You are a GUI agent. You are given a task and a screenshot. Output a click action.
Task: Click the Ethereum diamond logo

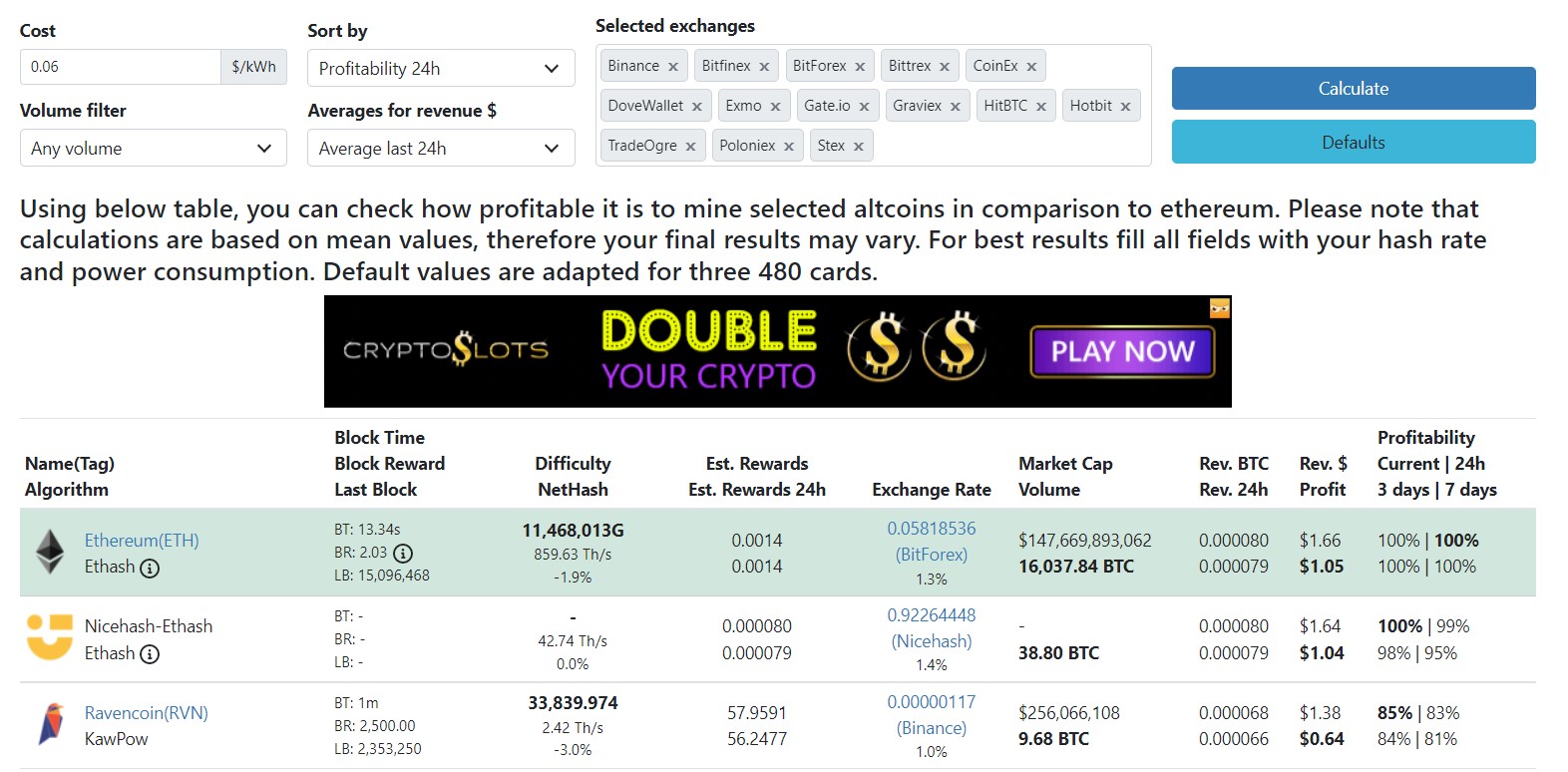50,553
